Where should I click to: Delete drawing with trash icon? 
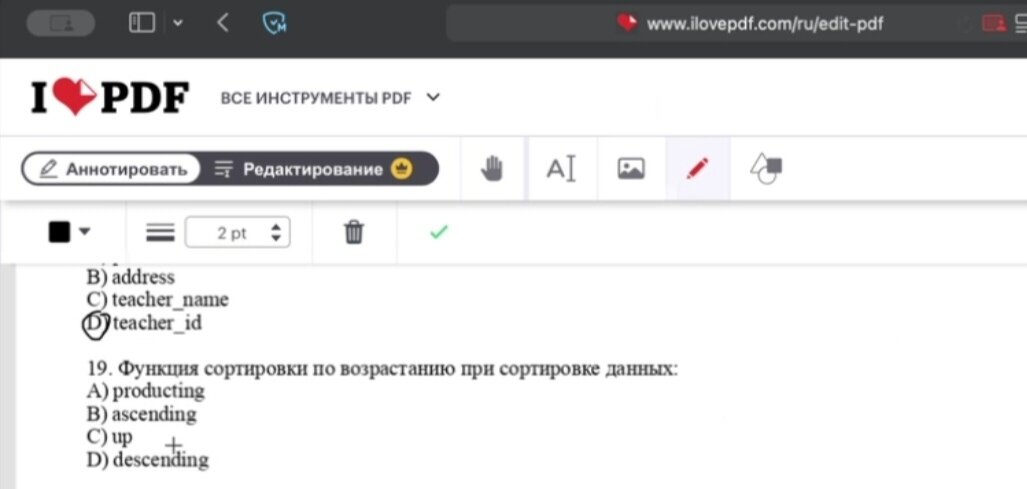pos(354,232)
